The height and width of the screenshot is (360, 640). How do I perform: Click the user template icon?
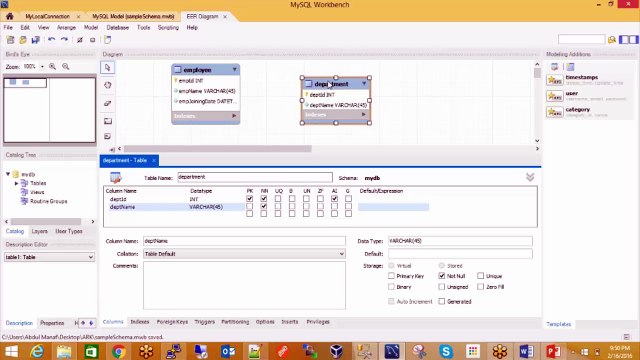click(x=555, y=96)
